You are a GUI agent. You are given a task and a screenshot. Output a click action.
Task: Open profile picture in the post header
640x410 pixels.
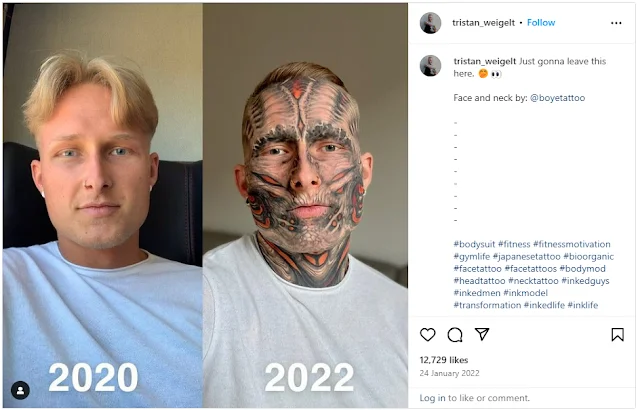tap(430, 23)
